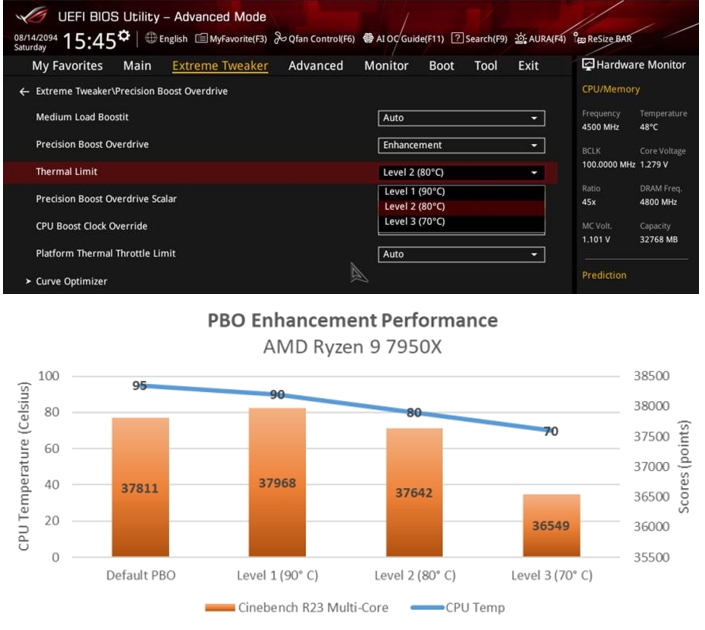
Task: Click the Hardware Monitor screen icon
Action: tap(588, 65)
